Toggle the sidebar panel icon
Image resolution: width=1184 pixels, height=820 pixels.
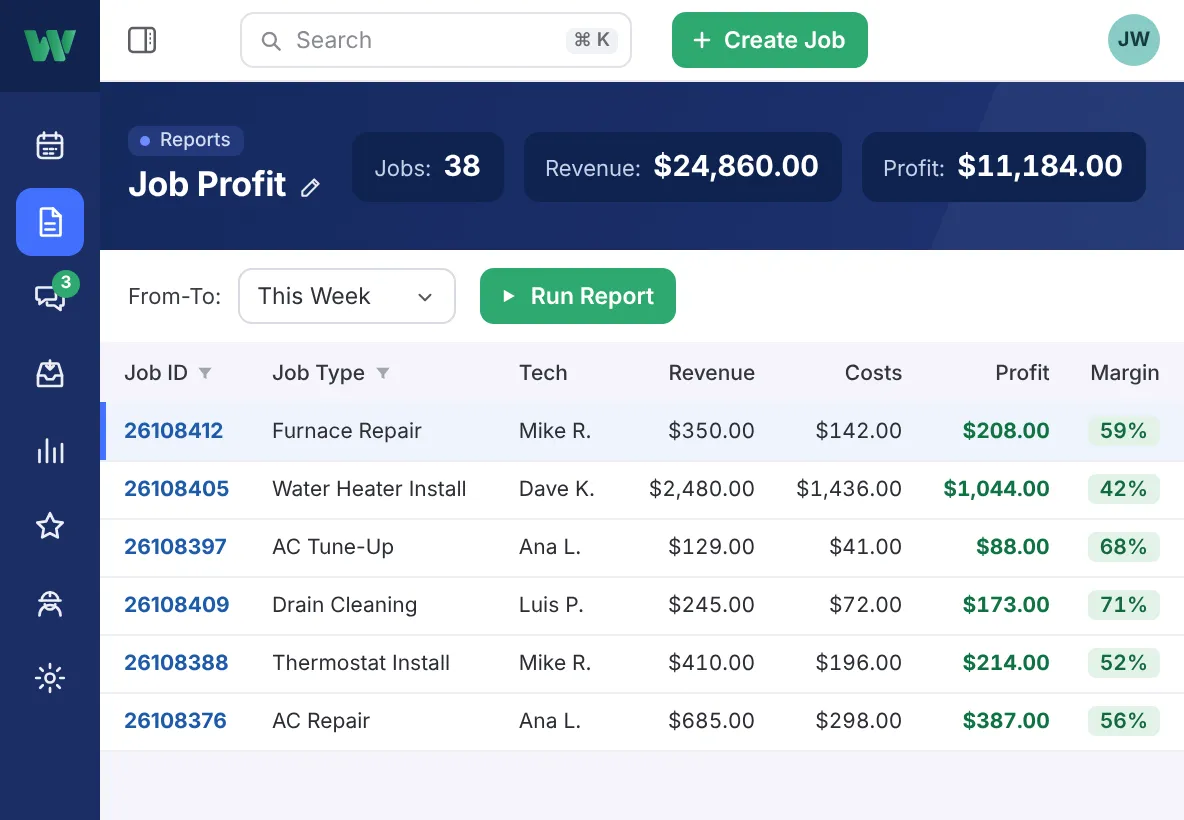pyautogui.click(x=142, y=40)
